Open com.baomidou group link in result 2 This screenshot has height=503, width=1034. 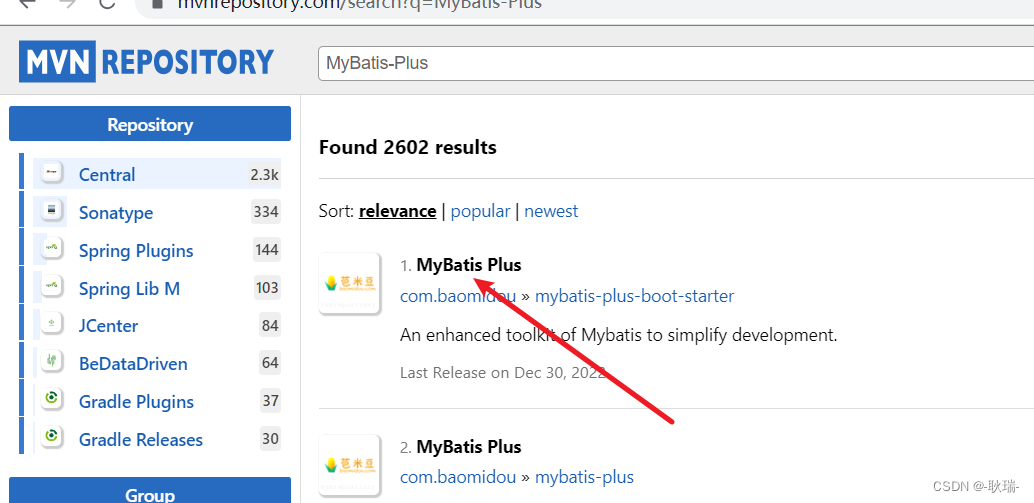point(458,477)
